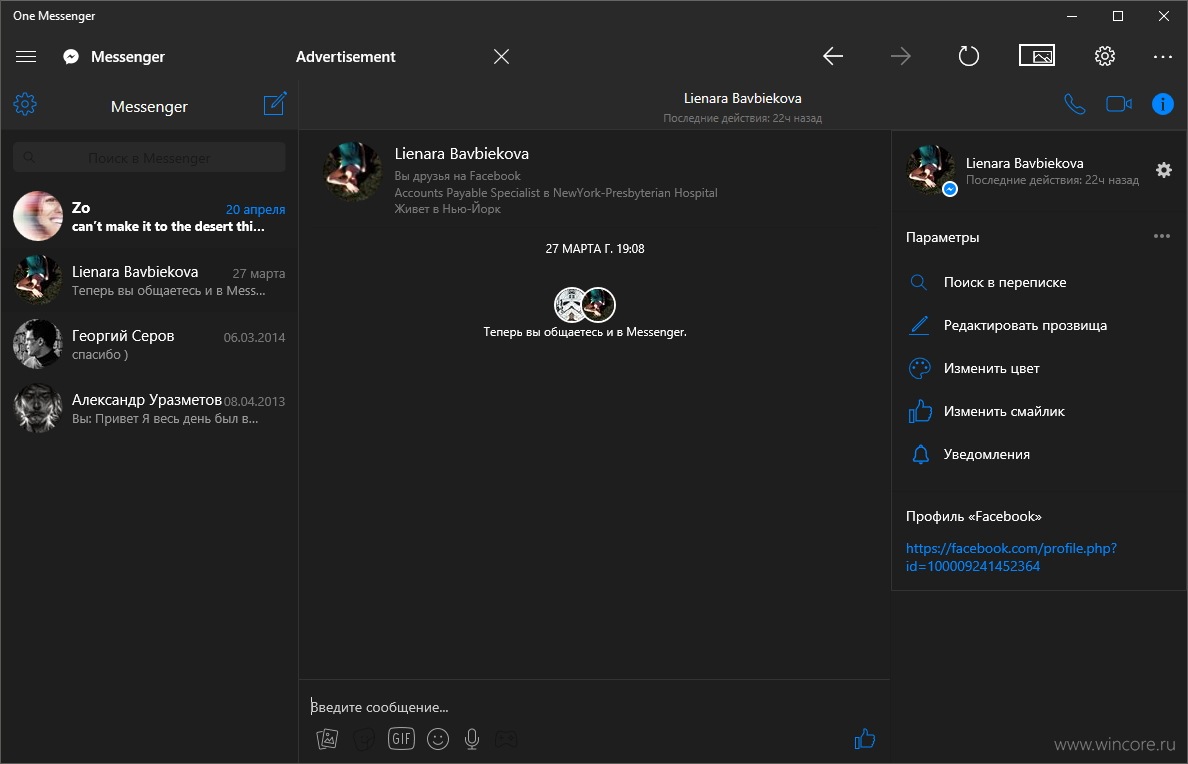Open the GIF picker
This screenshot has width=1188, height=764.
coord(402,738)
